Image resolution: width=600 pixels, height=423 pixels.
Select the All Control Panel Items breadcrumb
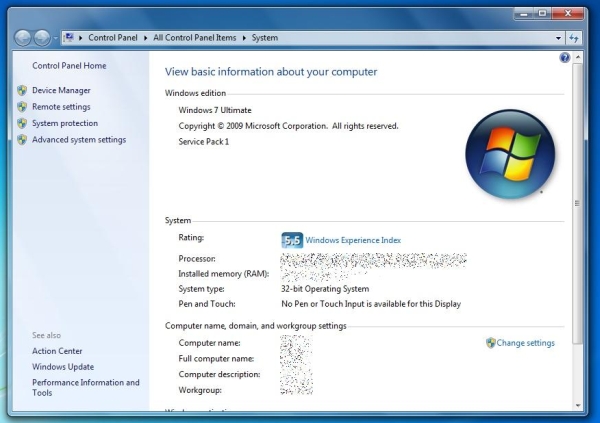(x=194, y=38)
